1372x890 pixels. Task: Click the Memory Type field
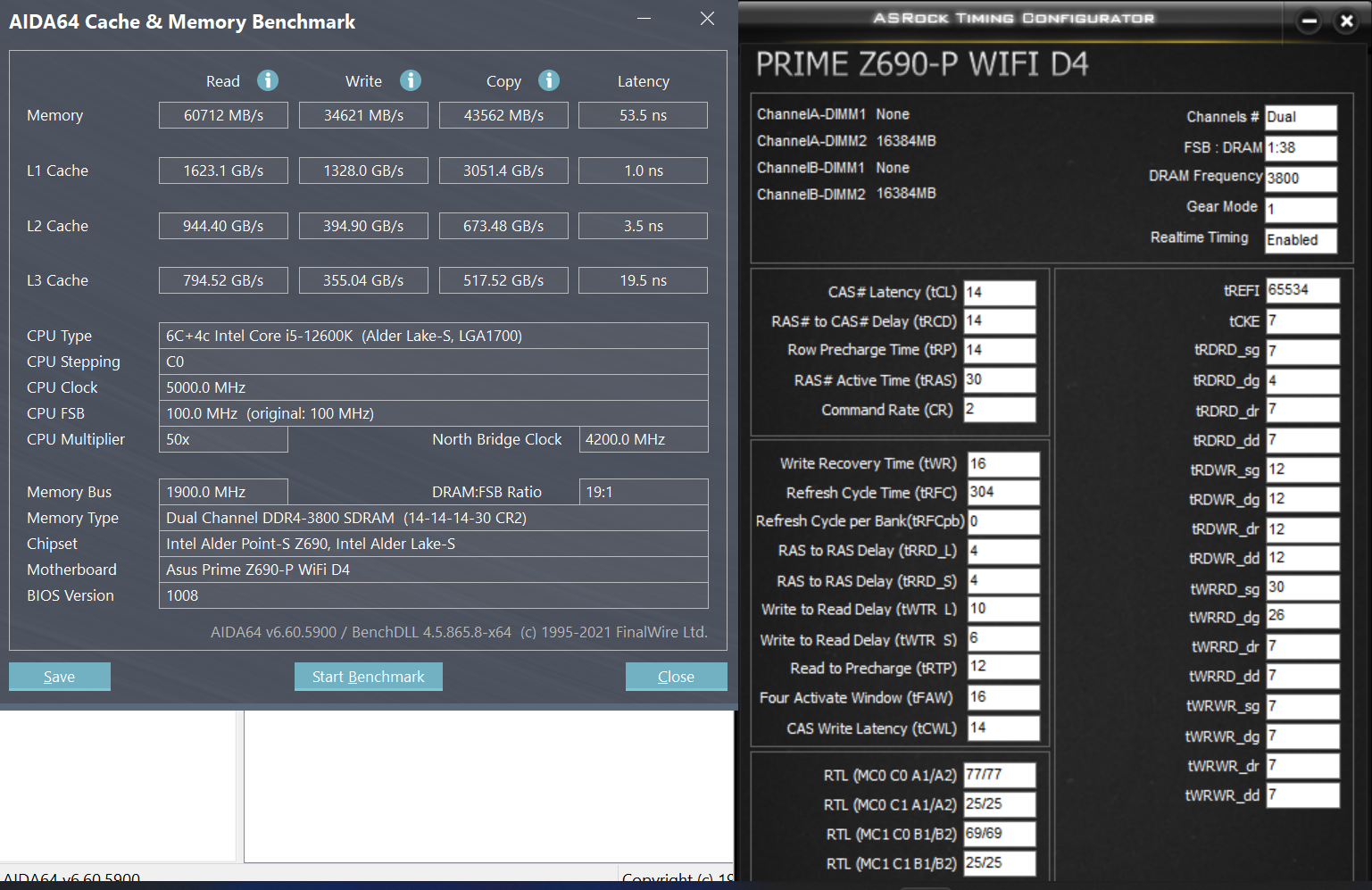[x=434, y=518]
